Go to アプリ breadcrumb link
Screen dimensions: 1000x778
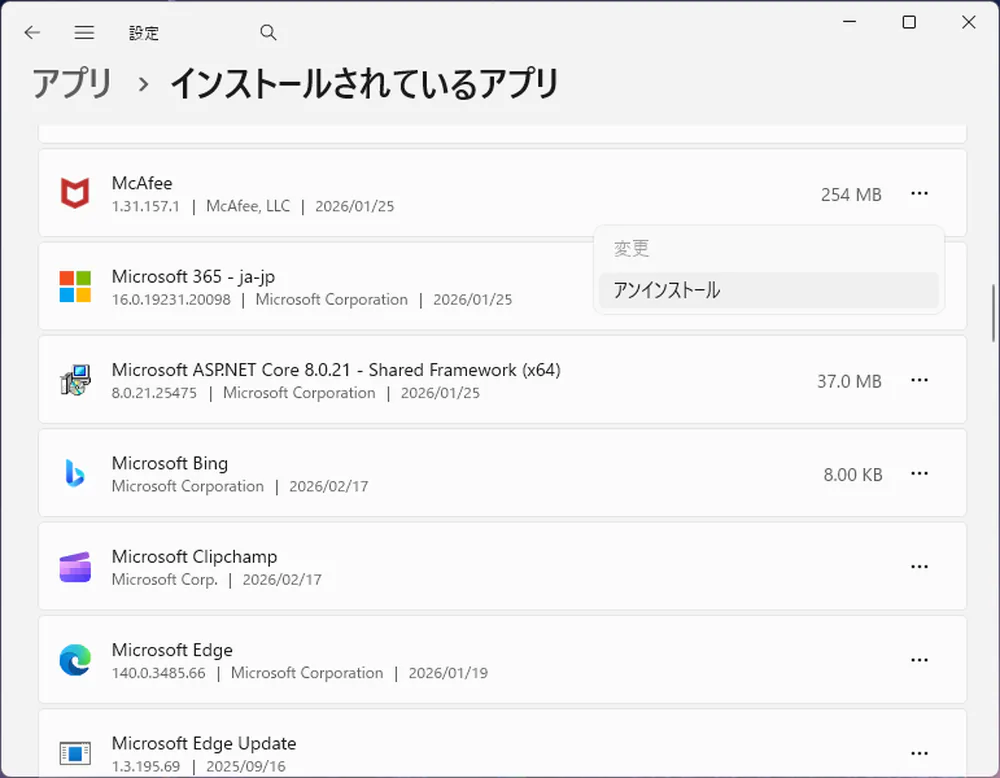(x=72, y=84)
